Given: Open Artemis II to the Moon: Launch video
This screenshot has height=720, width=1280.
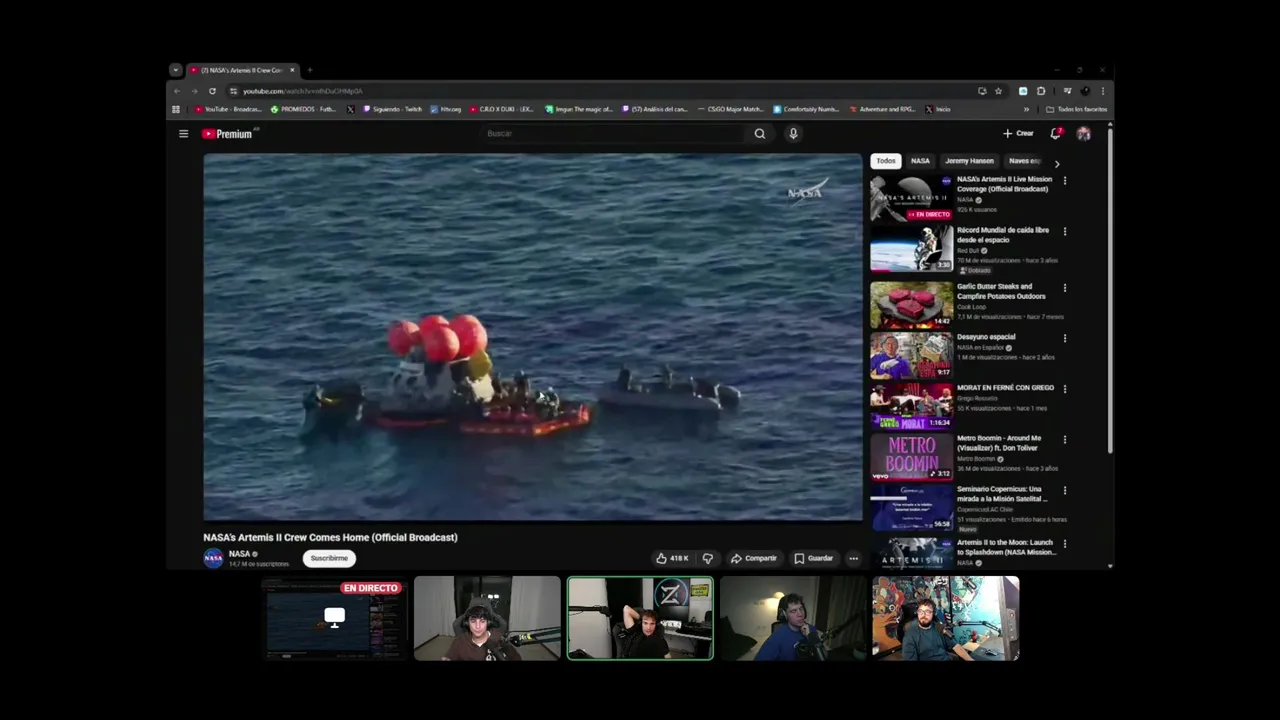Looking at the screenshot, I should (911, 553).
